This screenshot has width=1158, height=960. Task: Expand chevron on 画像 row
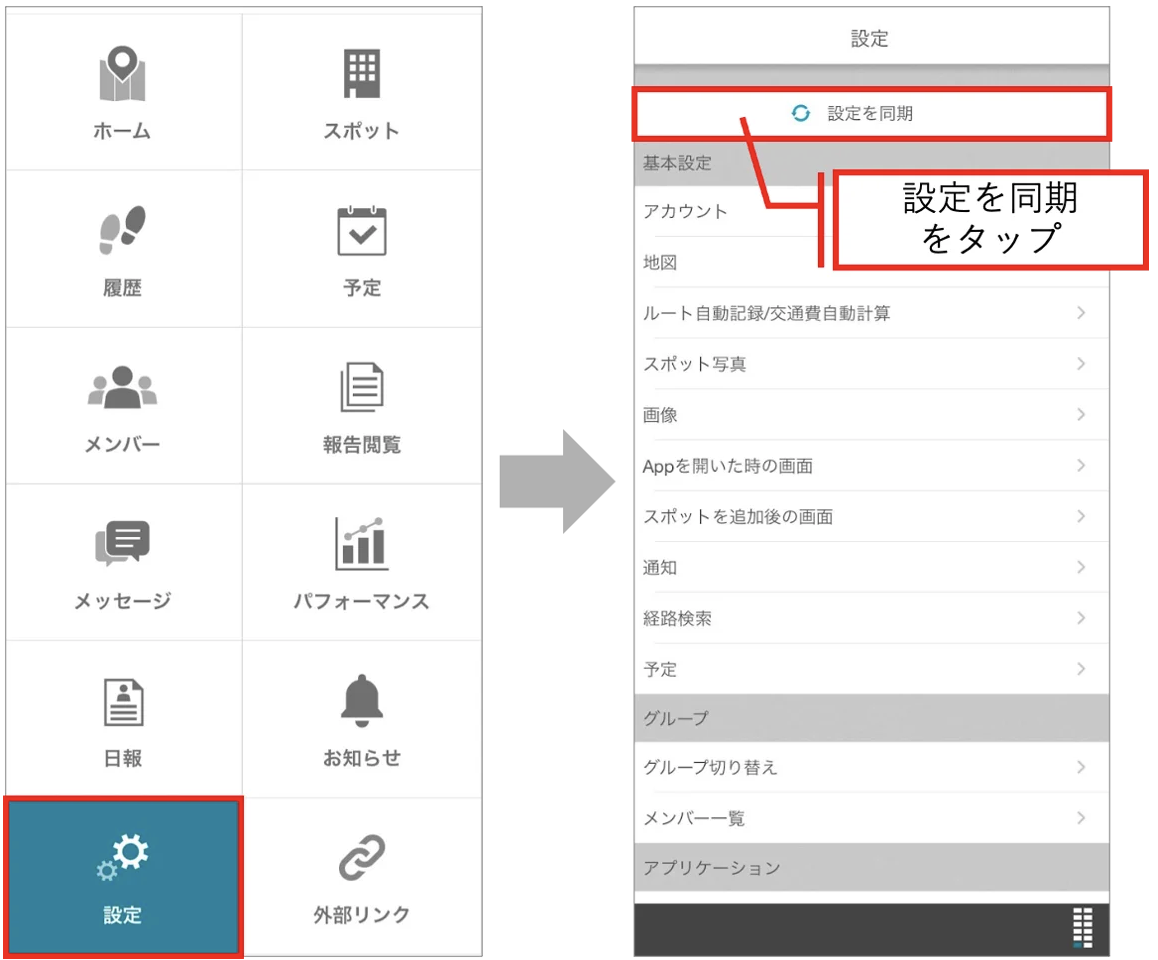tap(1081, 415)
